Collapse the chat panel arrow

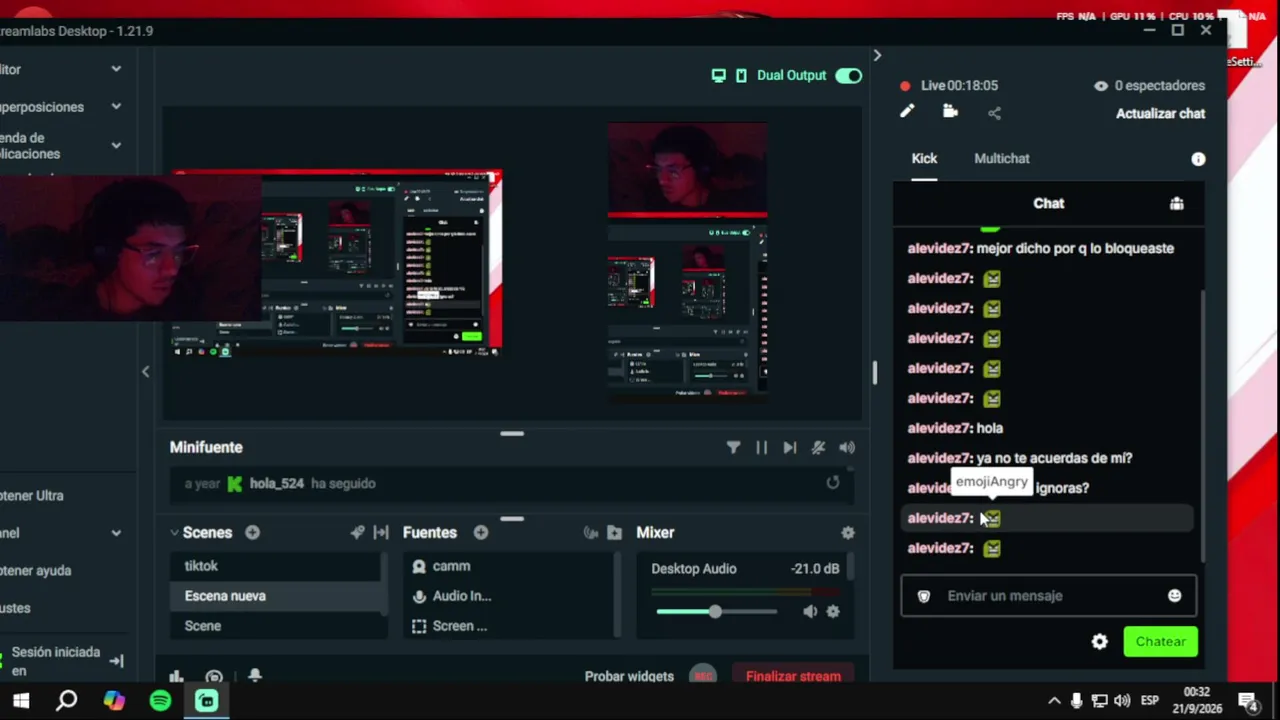(877, 55)
